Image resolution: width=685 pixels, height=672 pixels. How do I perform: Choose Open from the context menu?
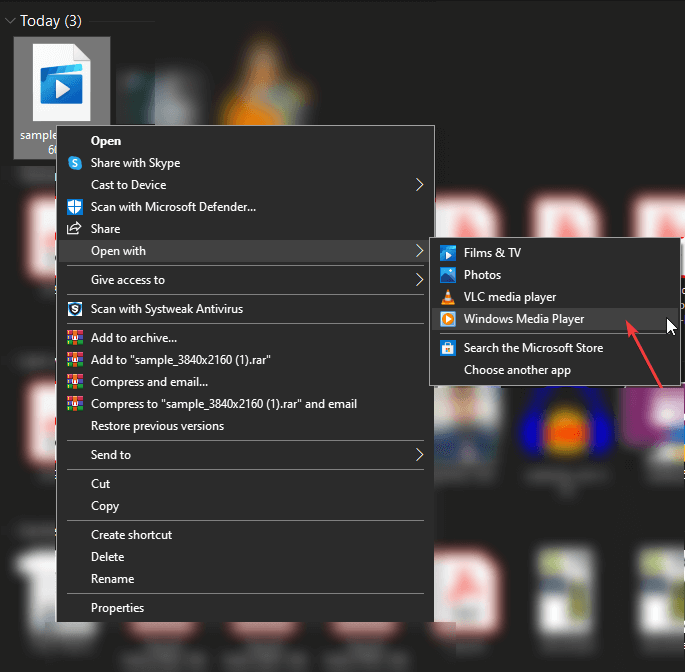[246, 141]
